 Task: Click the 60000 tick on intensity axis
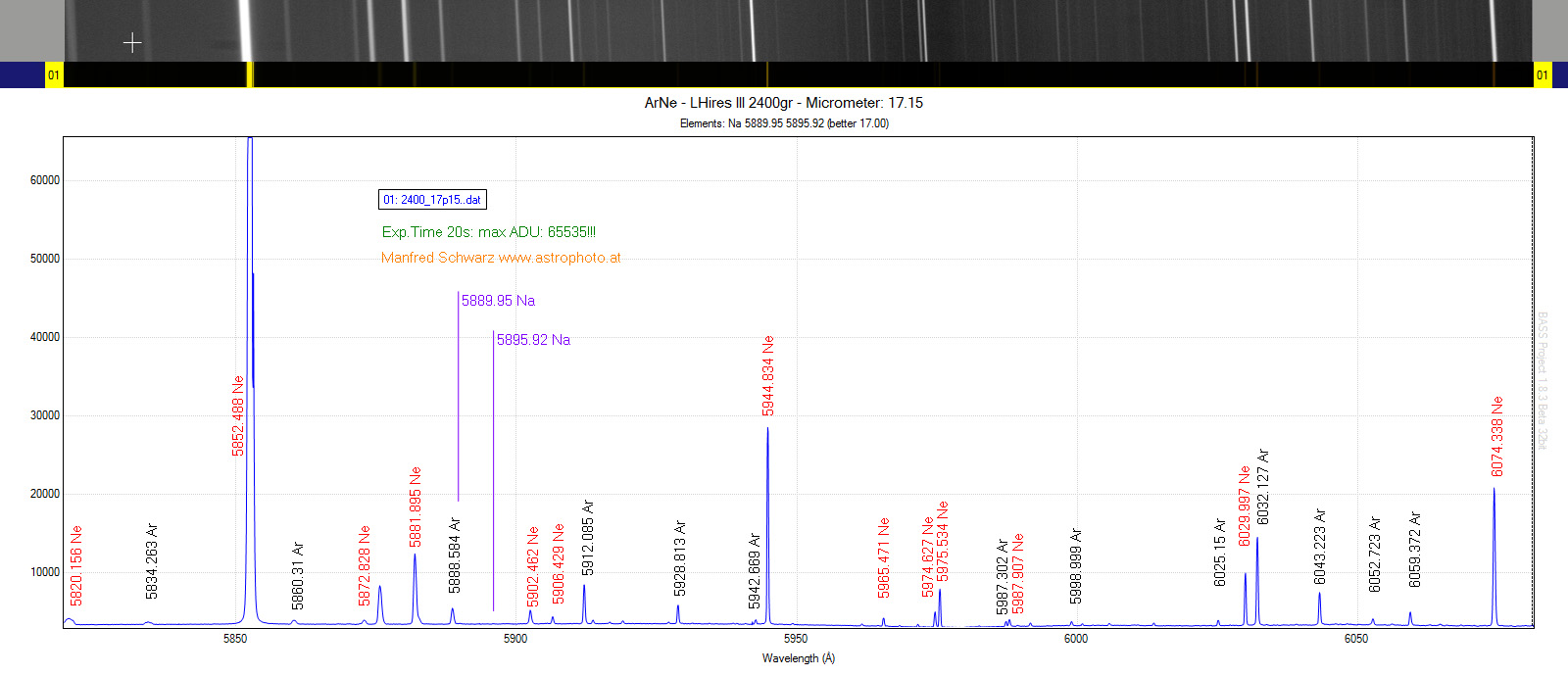[x=45, y=180]
